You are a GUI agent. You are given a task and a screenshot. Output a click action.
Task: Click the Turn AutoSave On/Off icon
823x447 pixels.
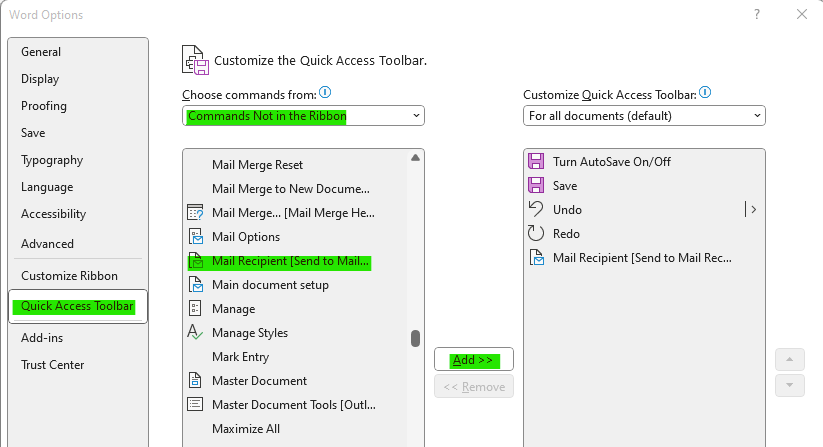coord(536,161)
